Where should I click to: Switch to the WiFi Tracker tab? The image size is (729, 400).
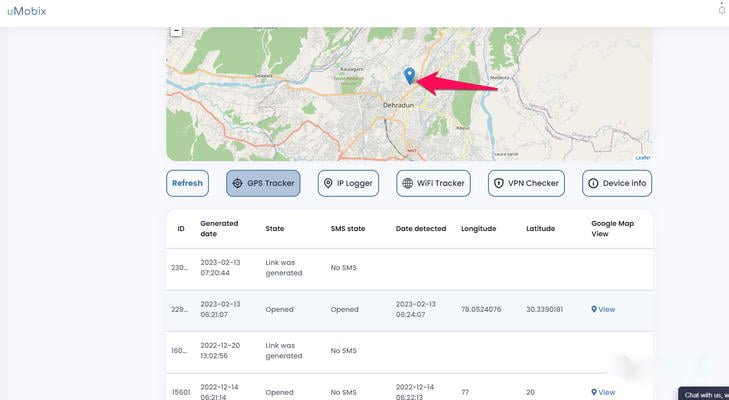click(433, 183)
